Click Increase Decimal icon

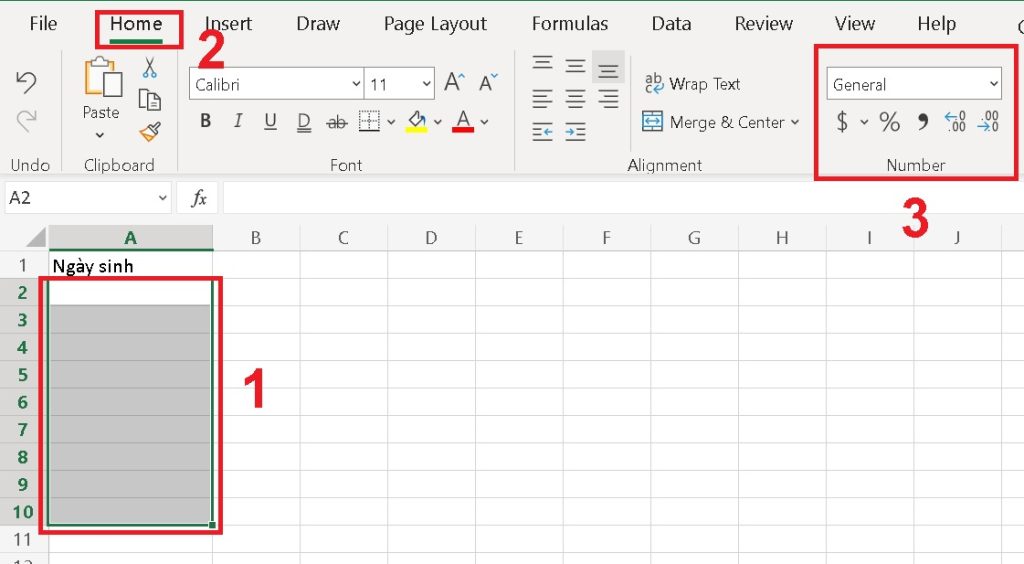point(955,121)
